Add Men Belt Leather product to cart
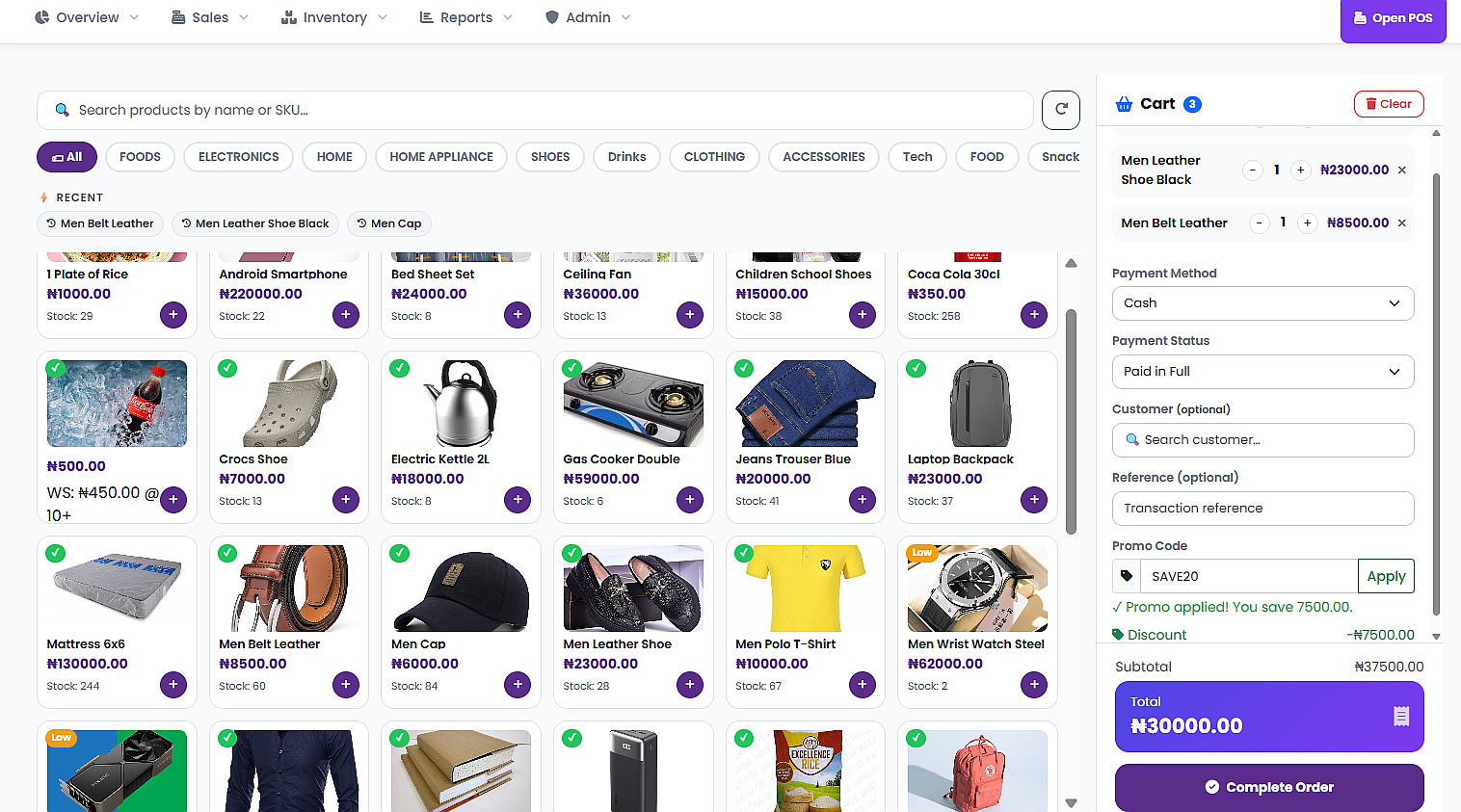 point(346,685)
